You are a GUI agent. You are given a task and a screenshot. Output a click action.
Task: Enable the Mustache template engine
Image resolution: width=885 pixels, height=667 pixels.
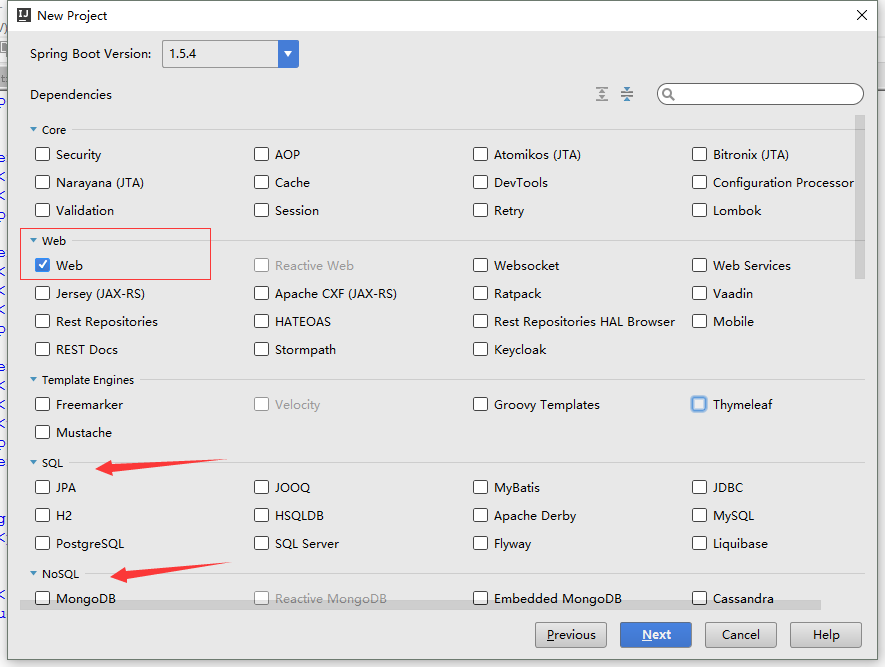pyautogui.click(x=42, y=432)
